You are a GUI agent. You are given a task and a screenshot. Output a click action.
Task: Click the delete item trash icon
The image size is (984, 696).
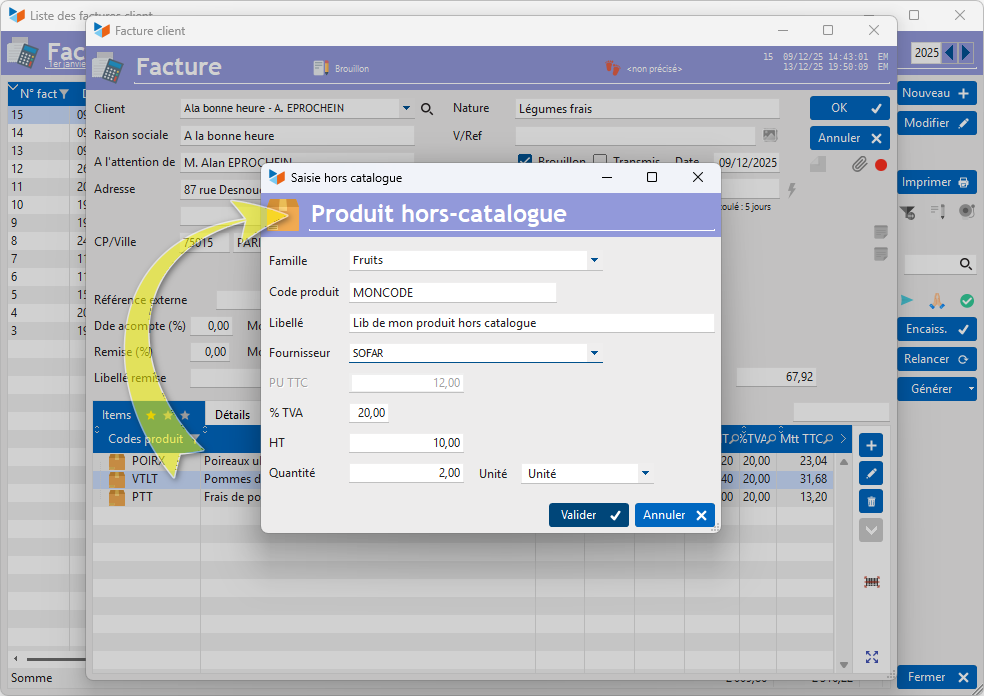click(871, 502)
